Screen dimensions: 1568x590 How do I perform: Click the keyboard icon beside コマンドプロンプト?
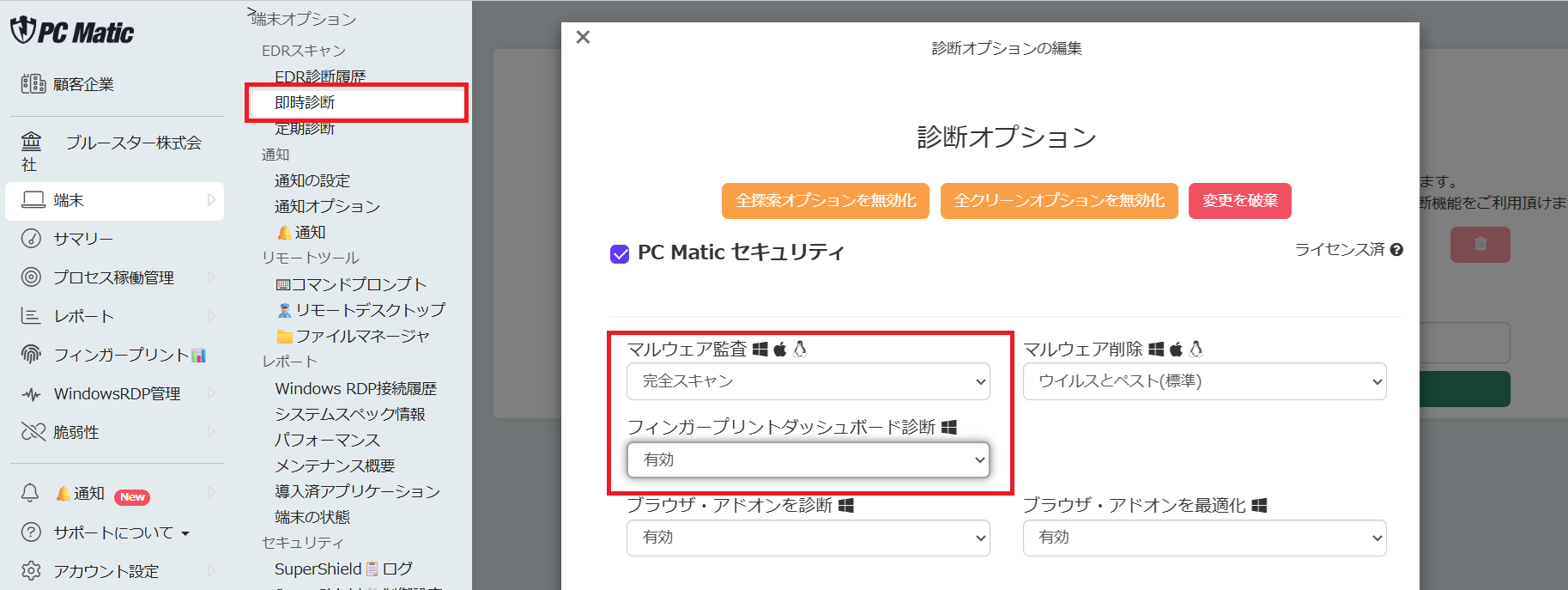pyautogui.click(x=282, y=284)
